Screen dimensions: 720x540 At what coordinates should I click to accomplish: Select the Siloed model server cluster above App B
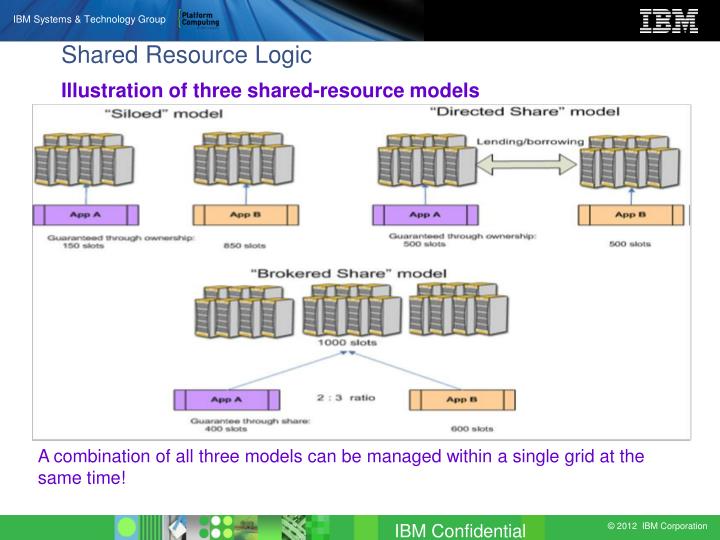click(x=244, y=158)
